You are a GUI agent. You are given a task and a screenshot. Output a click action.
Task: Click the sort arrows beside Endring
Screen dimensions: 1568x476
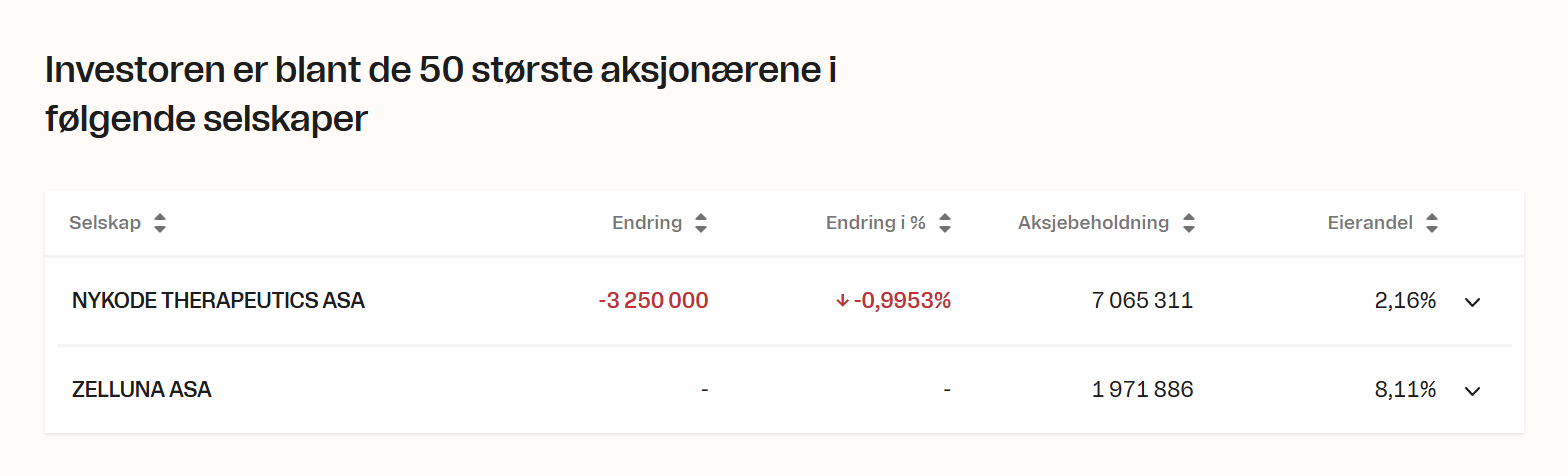click(701, 224)
